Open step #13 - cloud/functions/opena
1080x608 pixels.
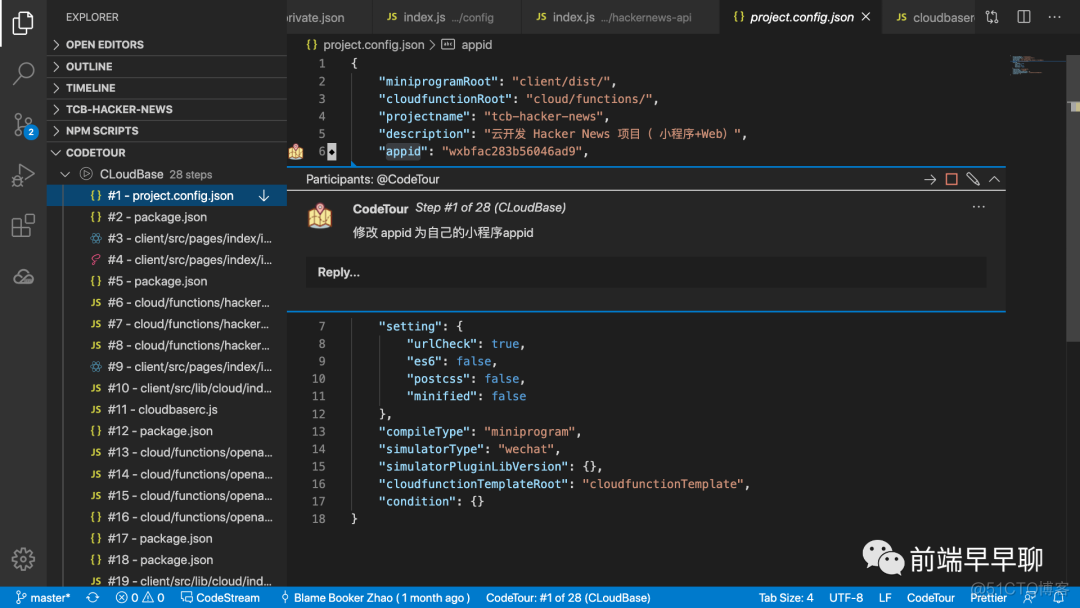167,452
